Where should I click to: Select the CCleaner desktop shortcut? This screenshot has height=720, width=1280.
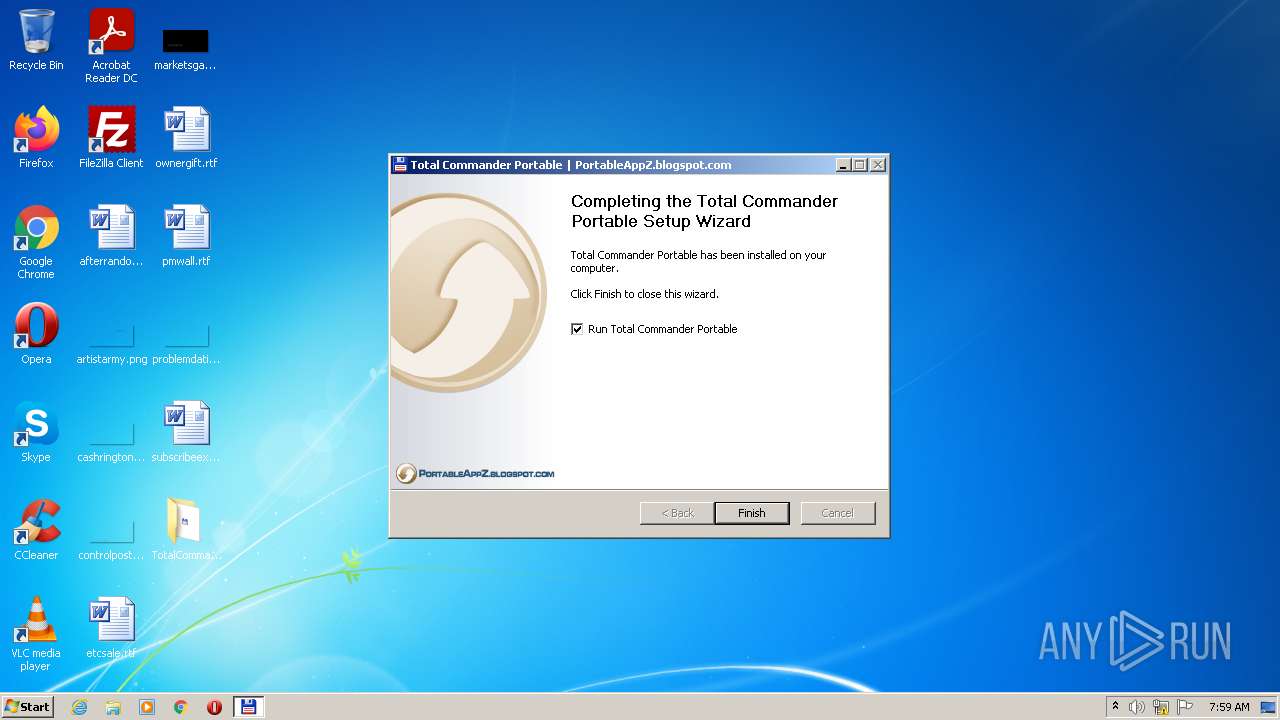36,530
